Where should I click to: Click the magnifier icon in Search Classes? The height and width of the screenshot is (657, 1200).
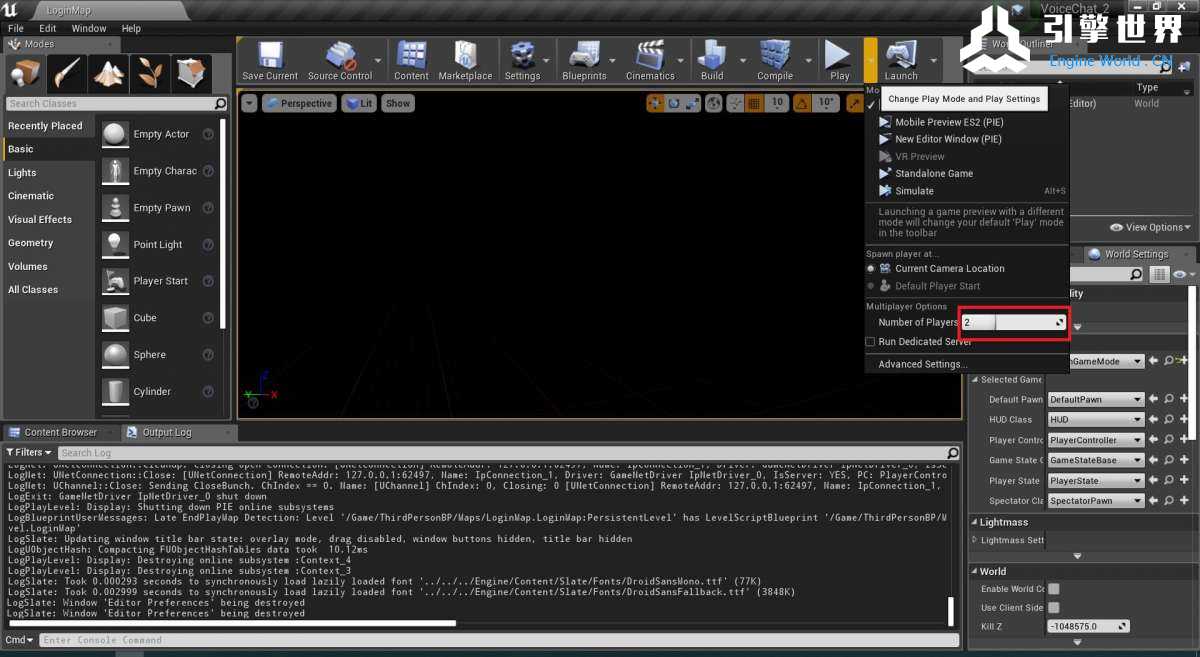220,104
